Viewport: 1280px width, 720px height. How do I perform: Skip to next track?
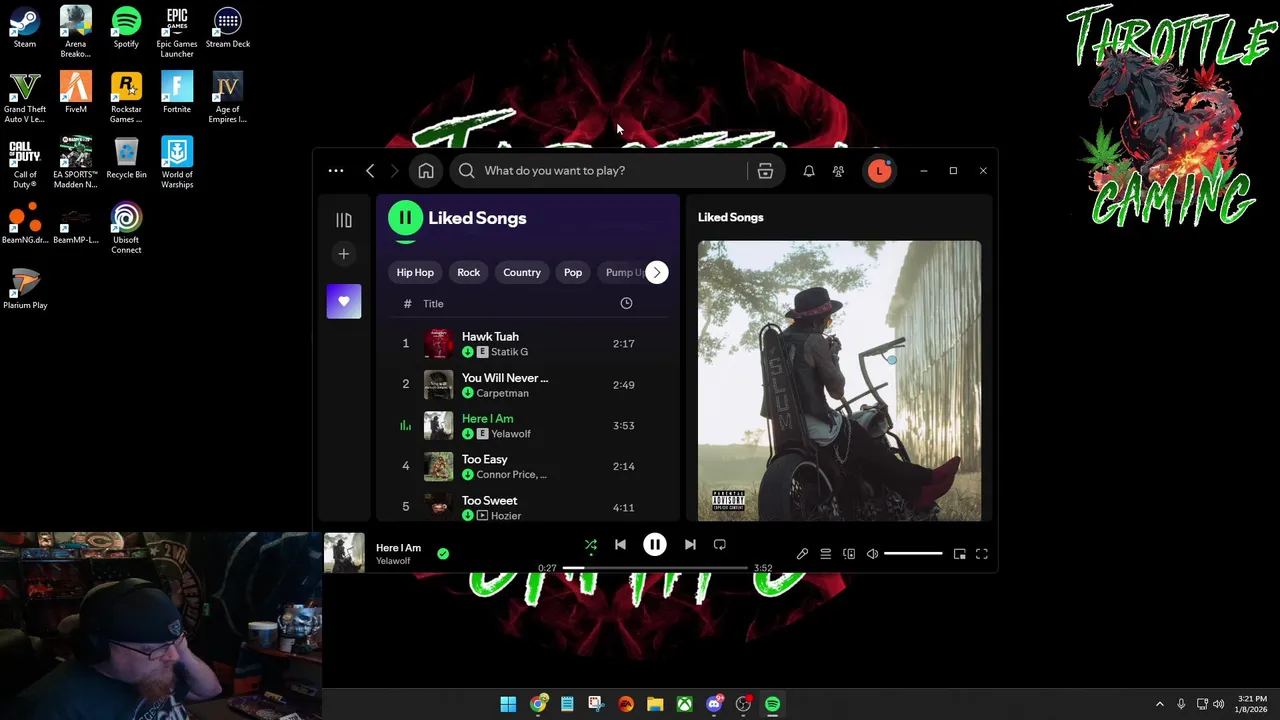coord(690,545)
